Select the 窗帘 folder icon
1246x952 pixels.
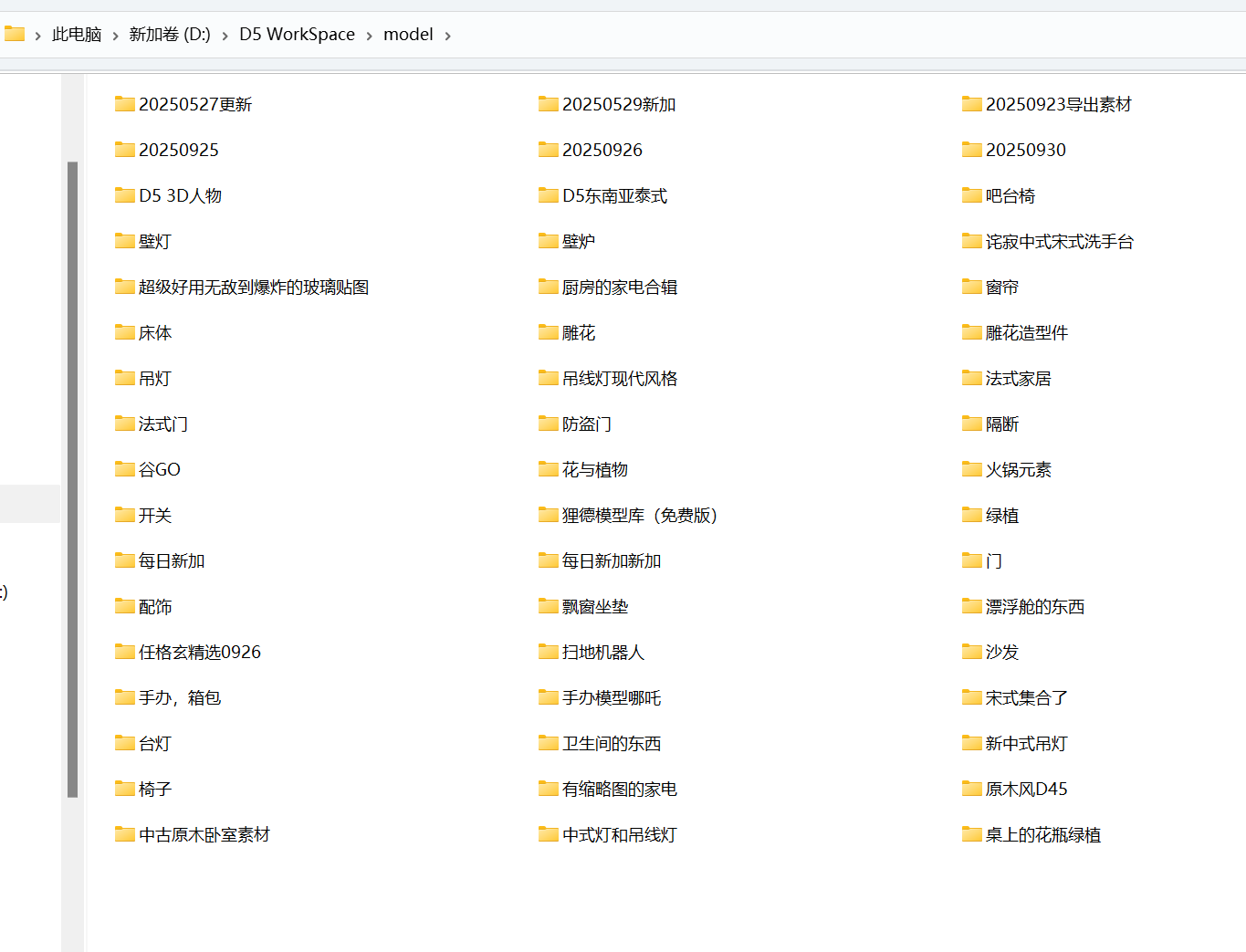pyautogui.click(x=971, y=287)
